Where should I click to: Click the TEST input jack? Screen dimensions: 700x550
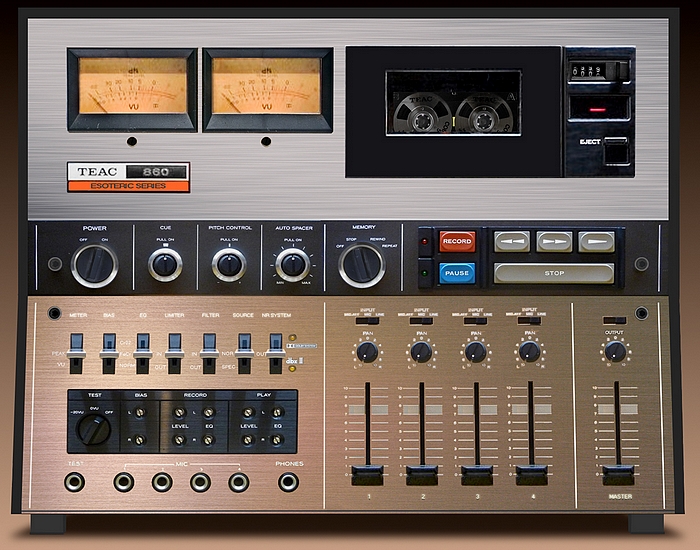75,482
